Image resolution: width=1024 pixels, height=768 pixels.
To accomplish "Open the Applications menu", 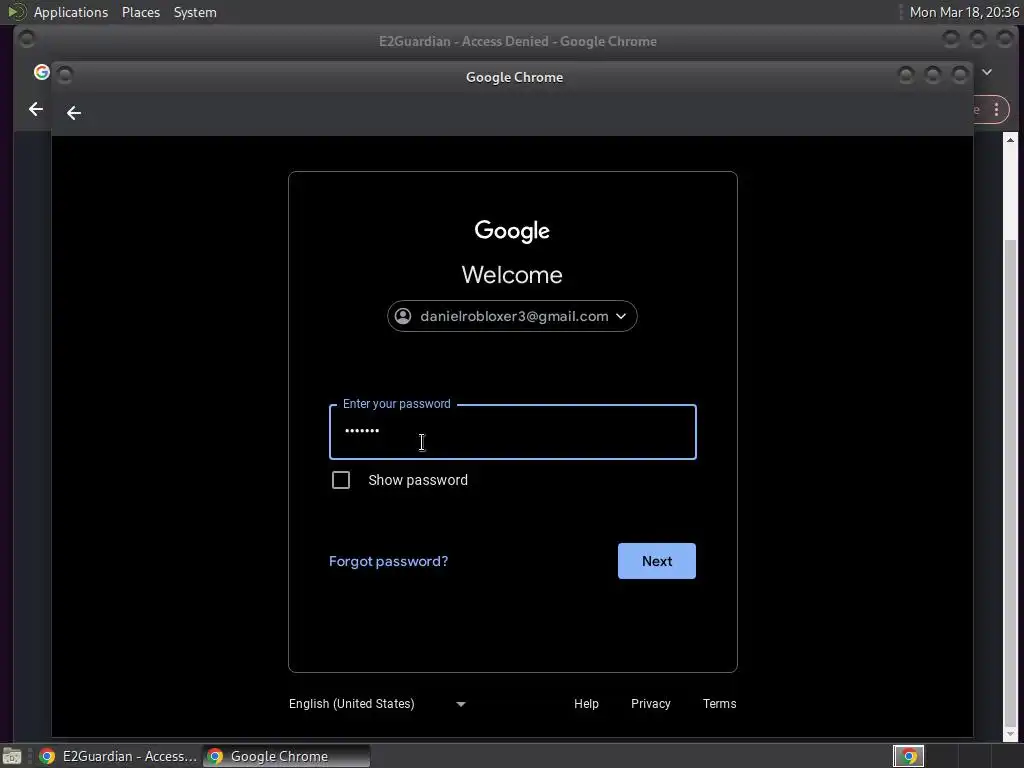I will (x=71, y=12).
